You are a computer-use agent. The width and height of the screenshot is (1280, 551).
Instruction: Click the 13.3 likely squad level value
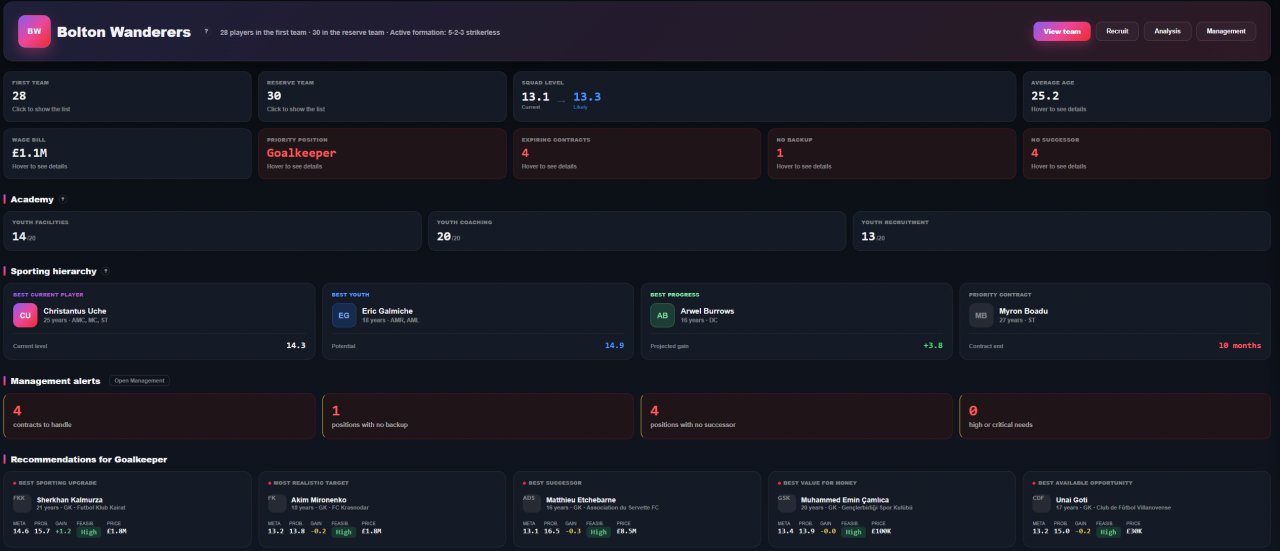[587, 96]
